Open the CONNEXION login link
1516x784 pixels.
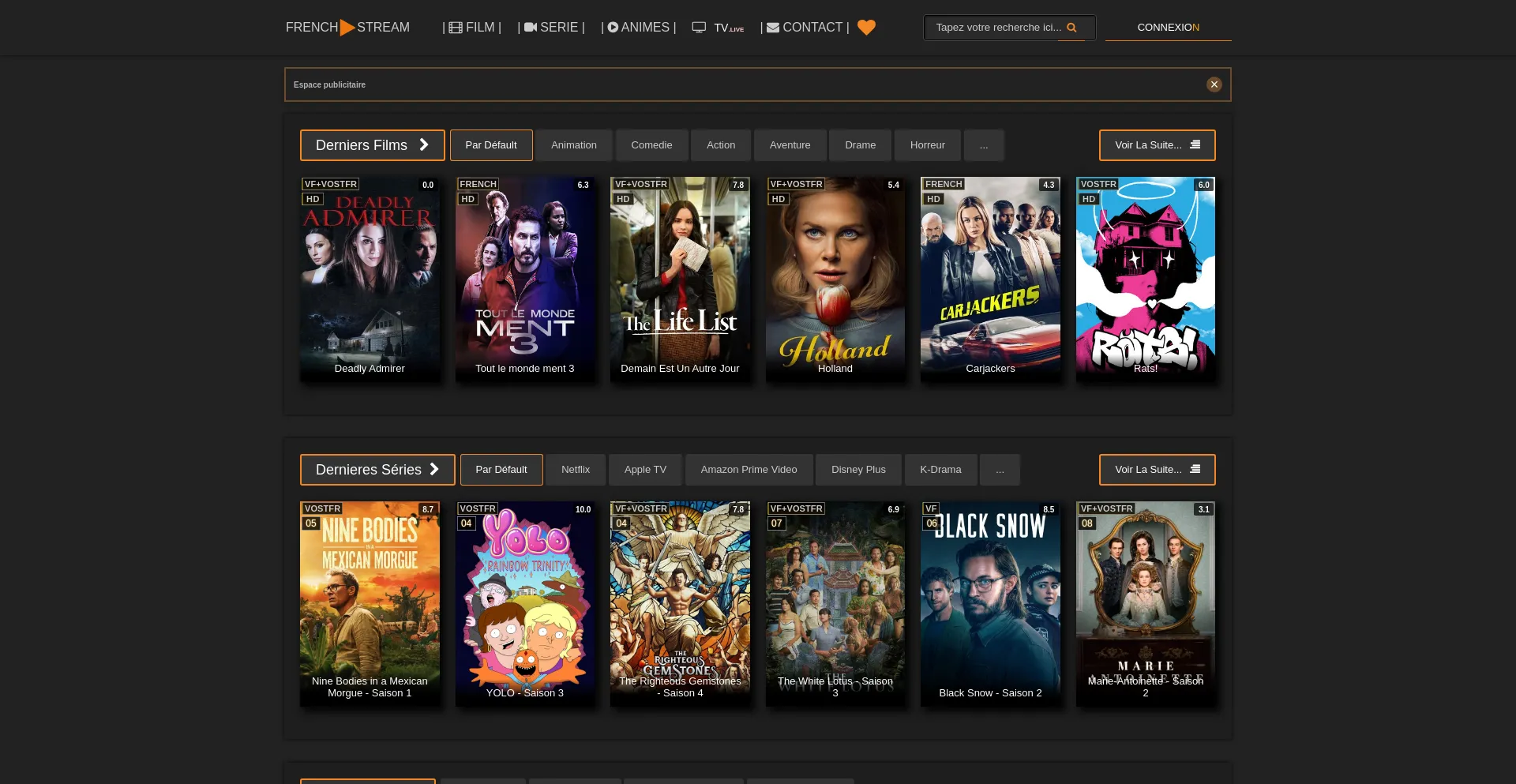click(x=1168, y=28)
